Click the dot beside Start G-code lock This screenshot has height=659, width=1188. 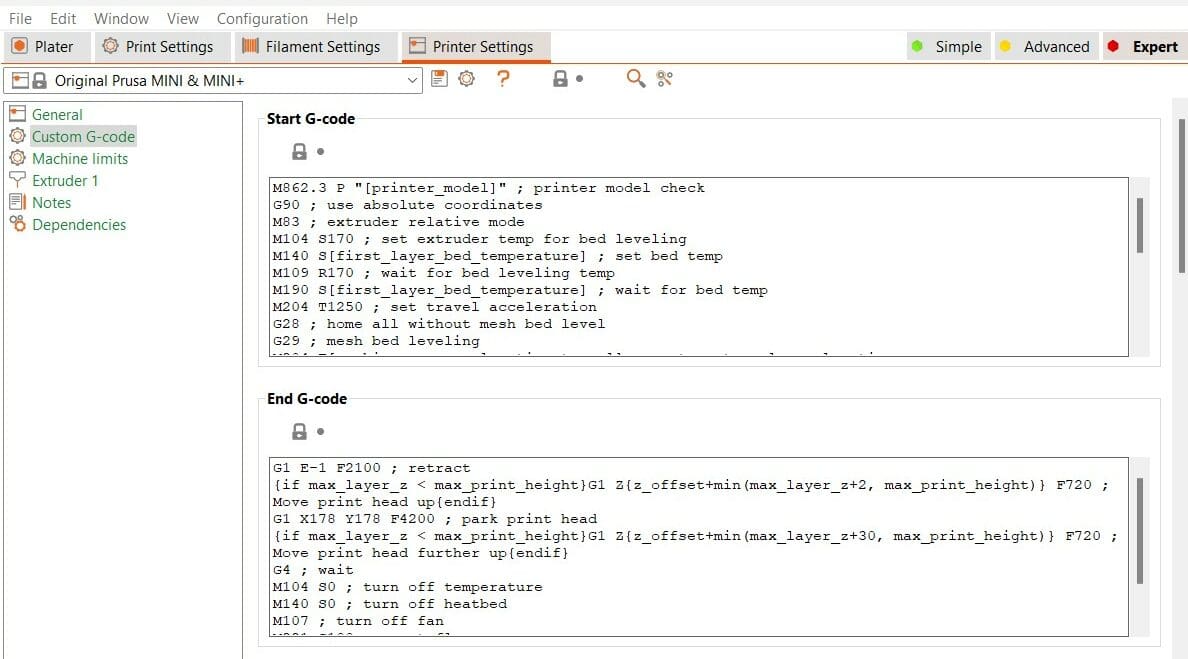coord(320,151)
